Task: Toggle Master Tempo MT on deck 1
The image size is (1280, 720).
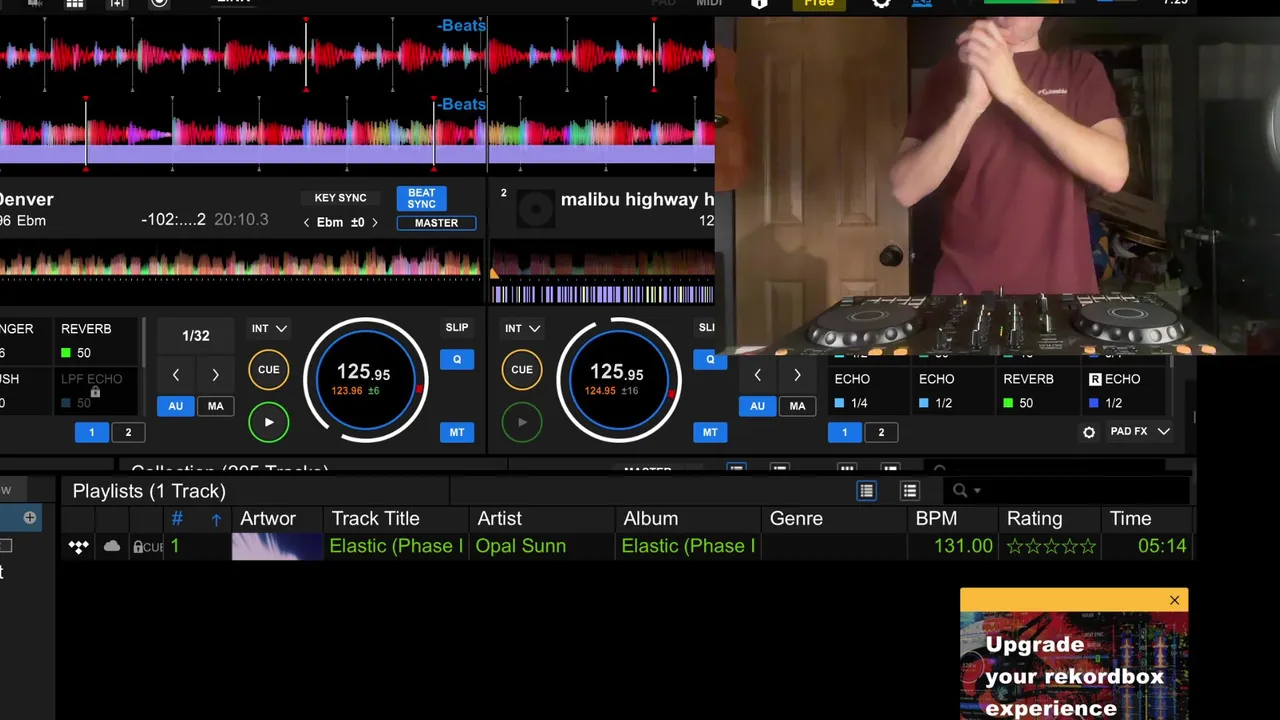Action: click(x=457, y=432)
